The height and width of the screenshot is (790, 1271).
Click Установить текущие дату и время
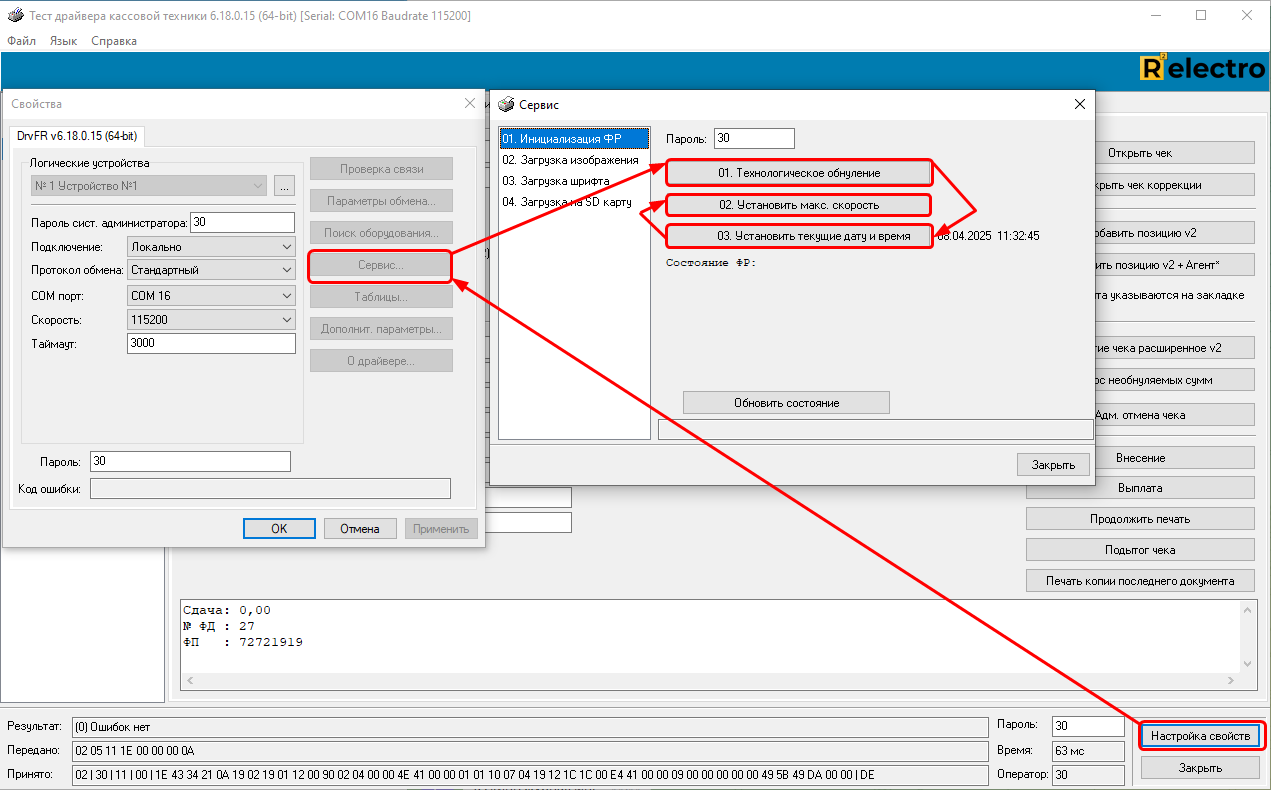pos(799,236)
